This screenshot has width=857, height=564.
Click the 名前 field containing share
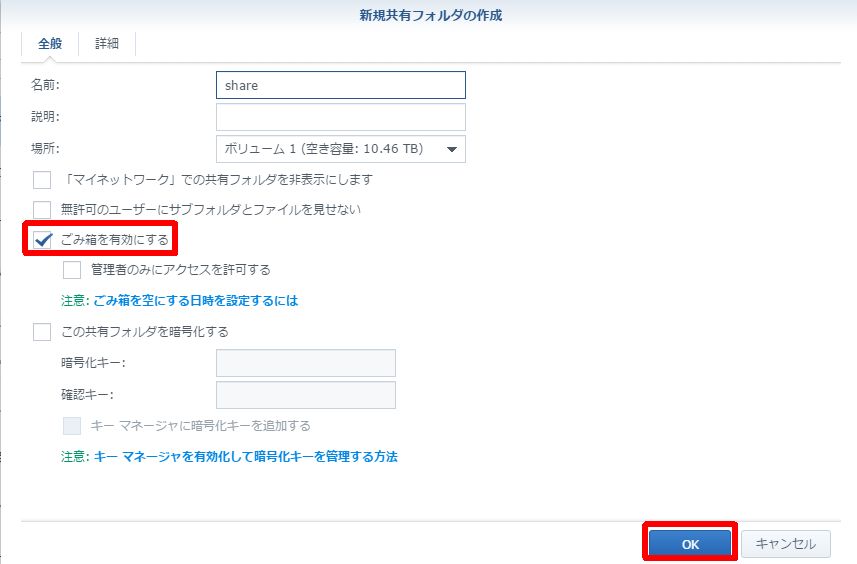pyautogui.click(x=341, y=85)
